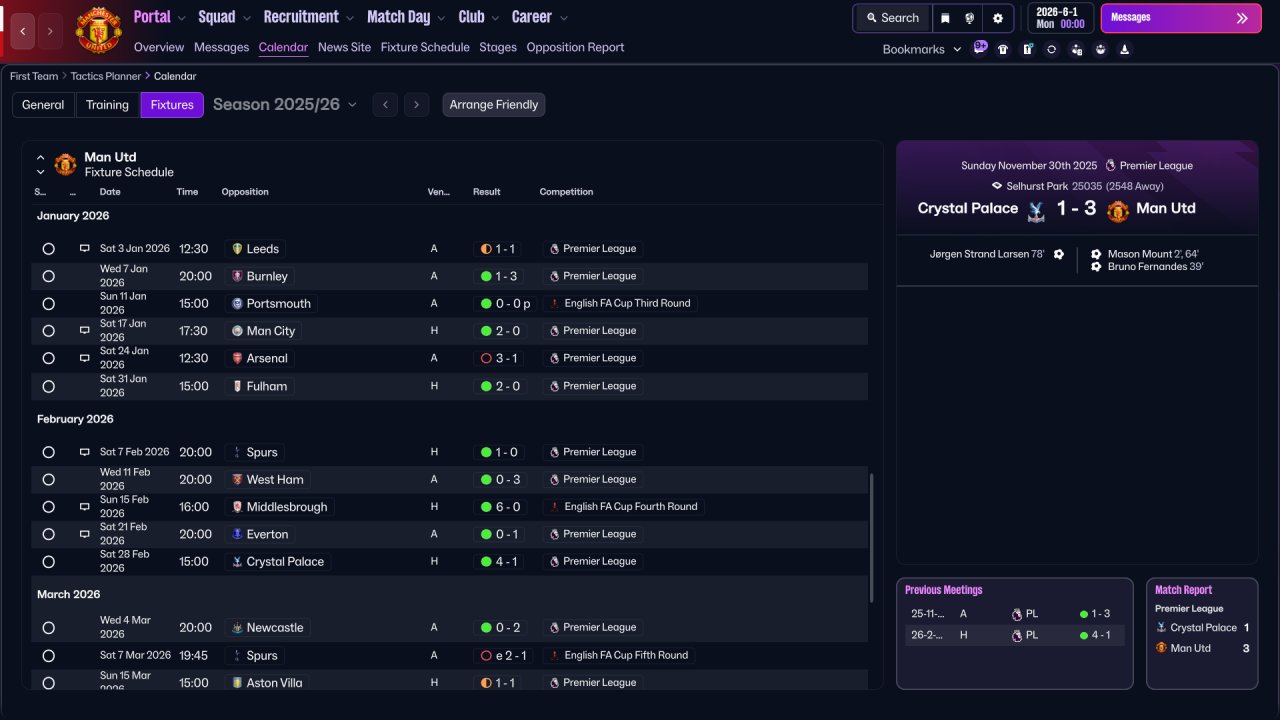Collapse Man Utd schedule using up chevron
The height and width of the screenshot is (720, 1280).
pyautogui.click(x=41, y=157)
